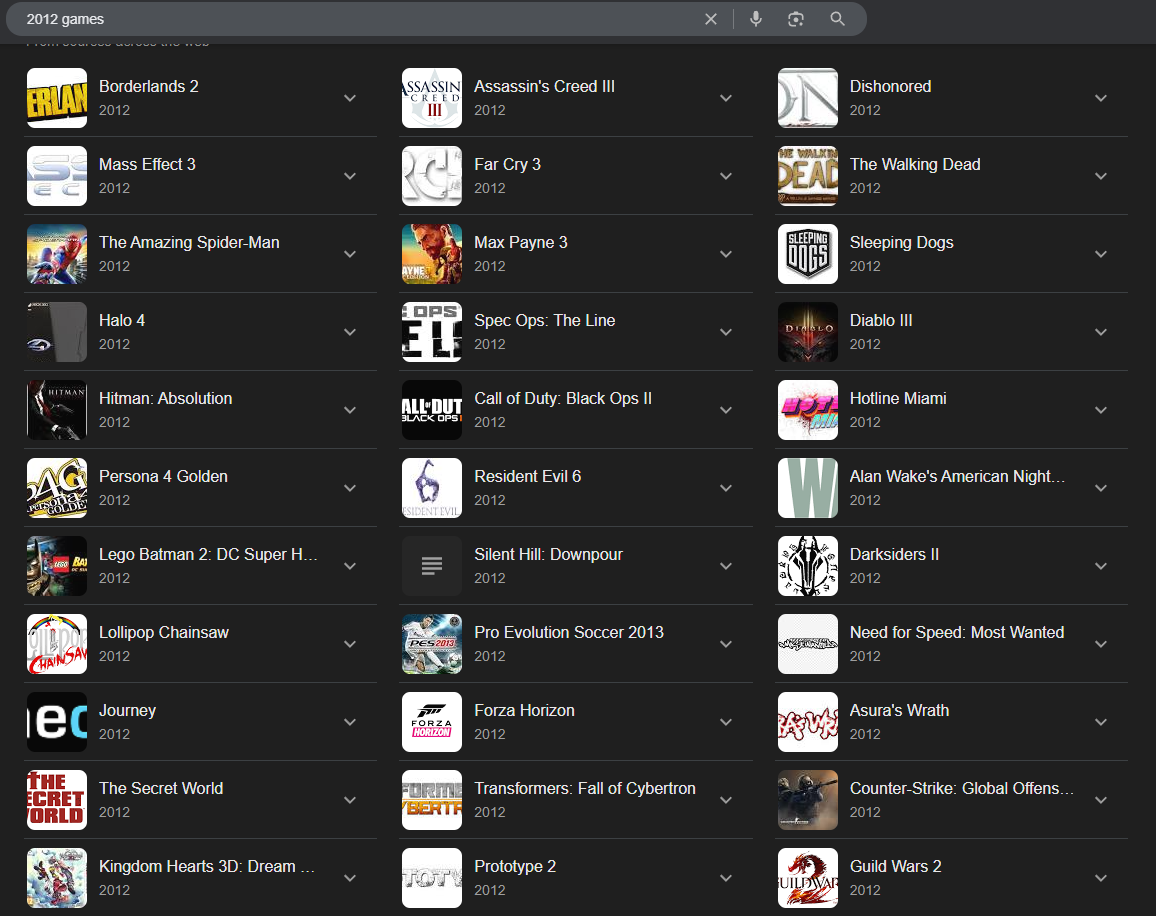
Task: Open the Diablo III cover thumbnail
Action: point(808,332)
